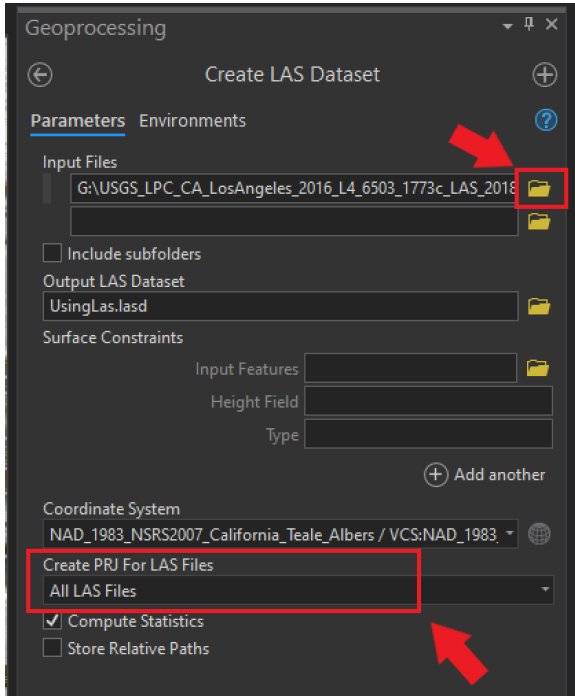
Task: Open the Geoprocessing pane options arrow
Action: [508, 26]
